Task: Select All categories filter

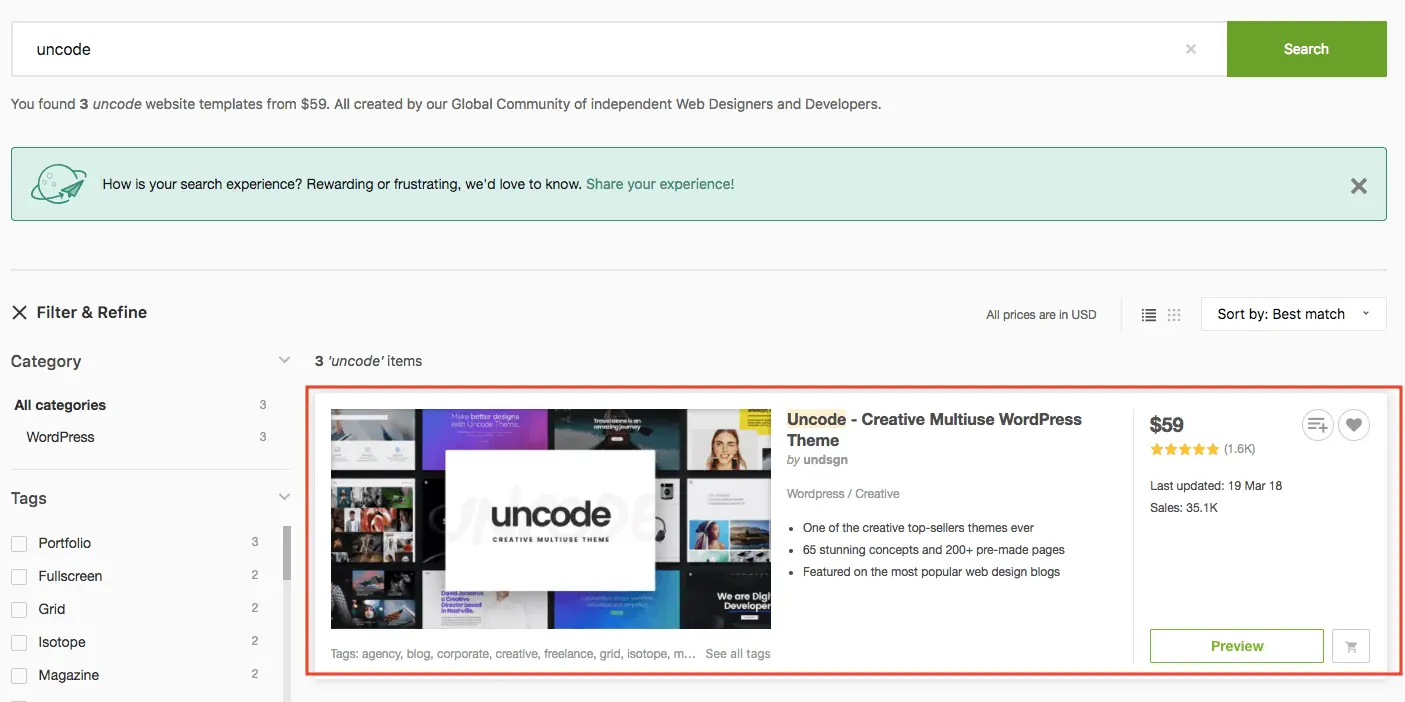Action: (x=60, y=405)
